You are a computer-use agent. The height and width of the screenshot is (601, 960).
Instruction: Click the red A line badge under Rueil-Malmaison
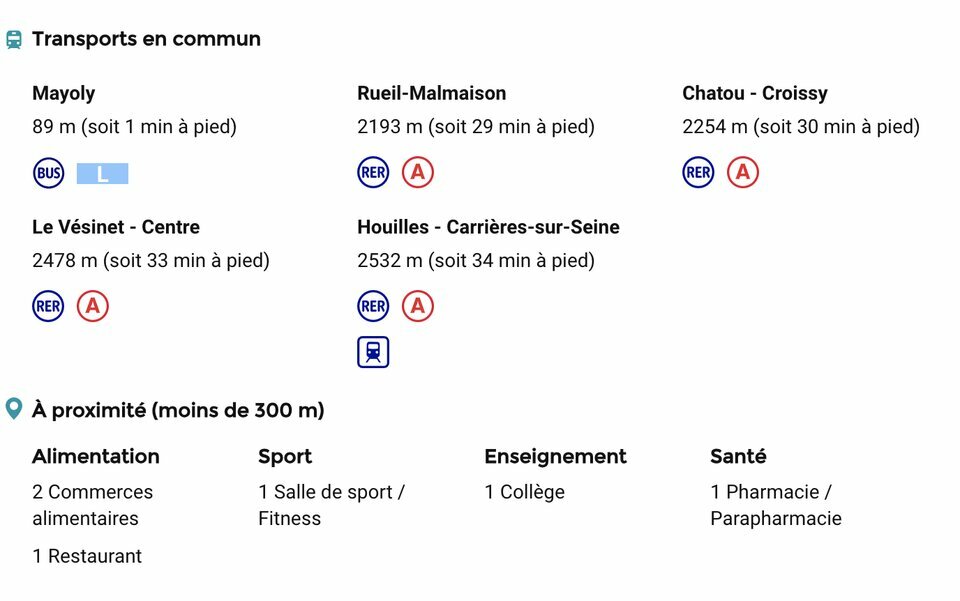click(x=418, y=173)
